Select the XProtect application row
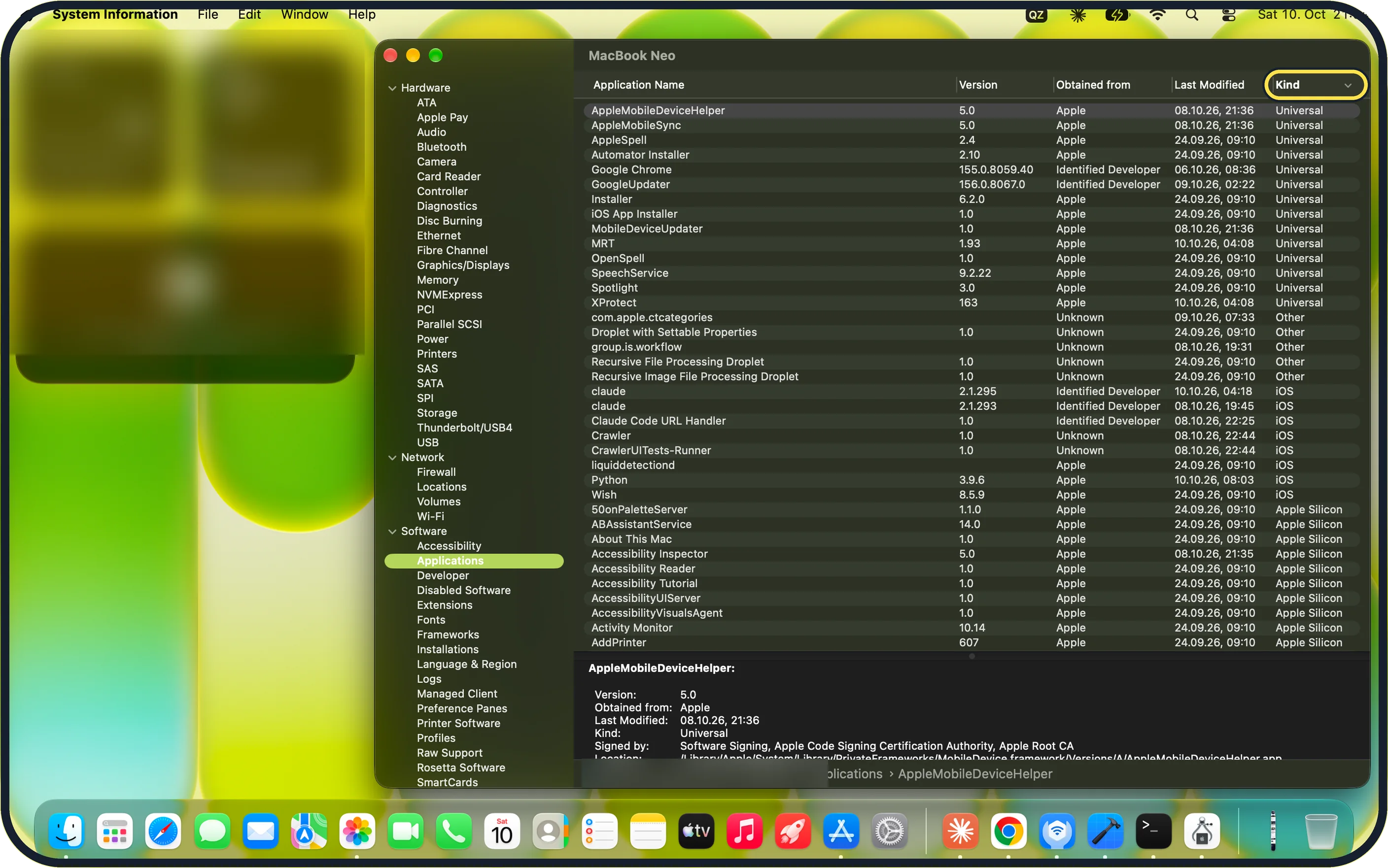The width and height of the screenshot is (1388, 868). [x=972, y=302]
